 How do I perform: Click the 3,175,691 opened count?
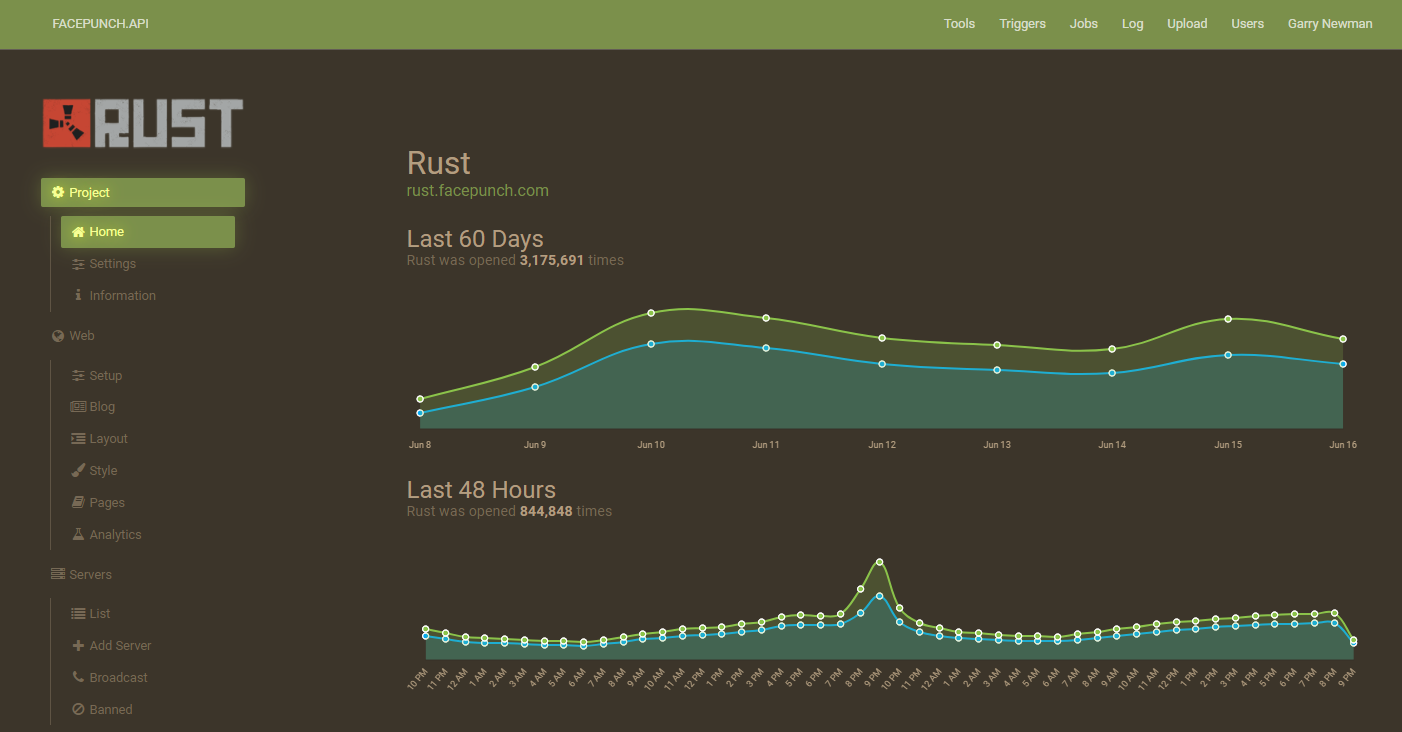coord(552,260)
